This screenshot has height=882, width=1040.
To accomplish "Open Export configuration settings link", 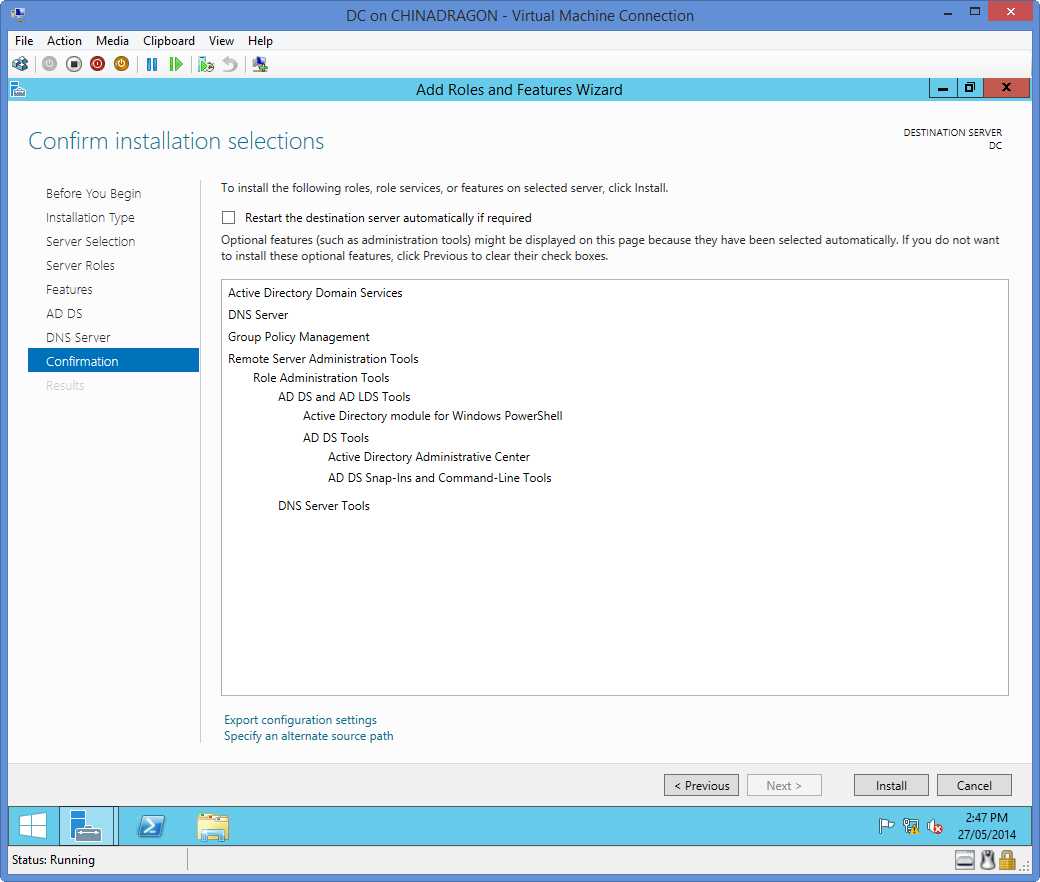I will 300,720.
